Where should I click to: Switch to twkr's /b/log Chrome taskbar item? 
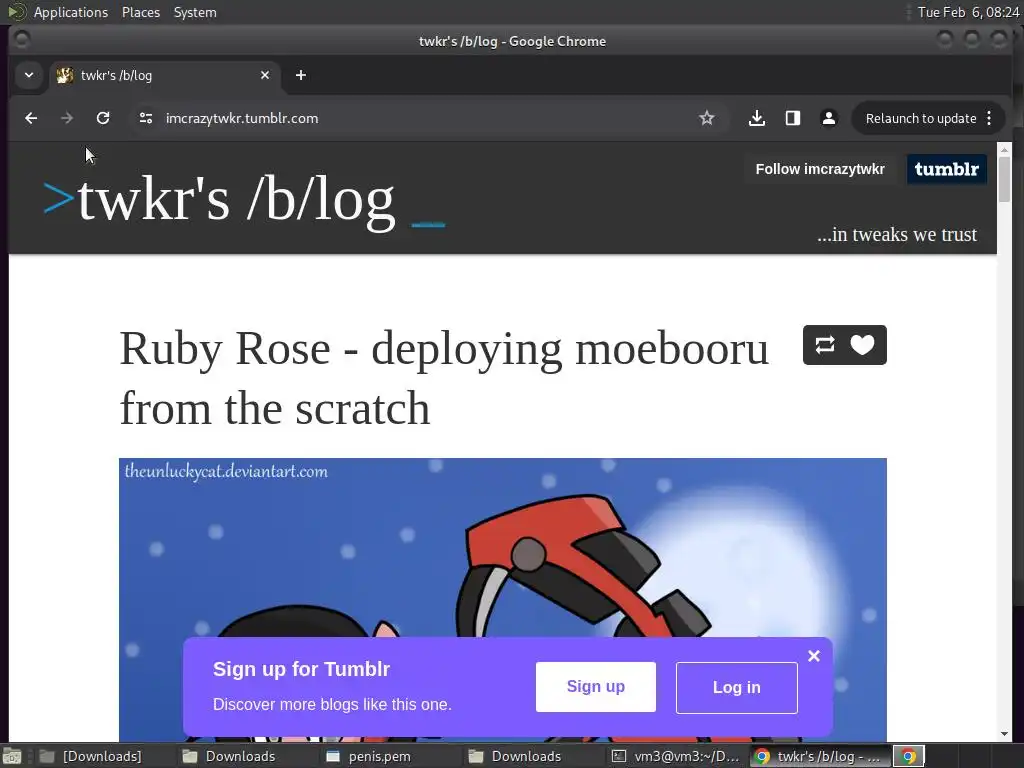(819, 756)
